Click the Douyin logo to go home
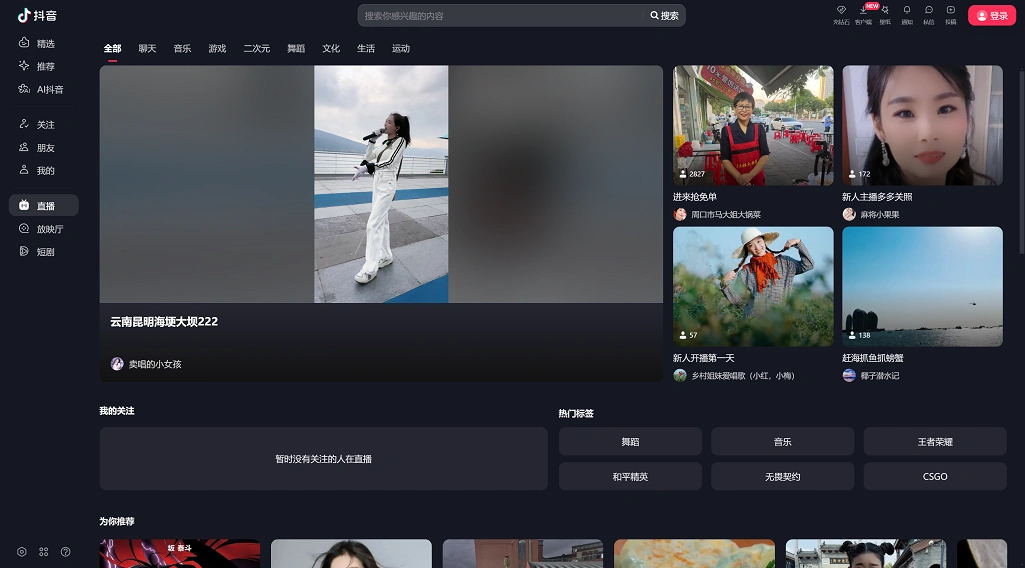The width and height of the screenshot is (1025, 568). pos(37,15)
